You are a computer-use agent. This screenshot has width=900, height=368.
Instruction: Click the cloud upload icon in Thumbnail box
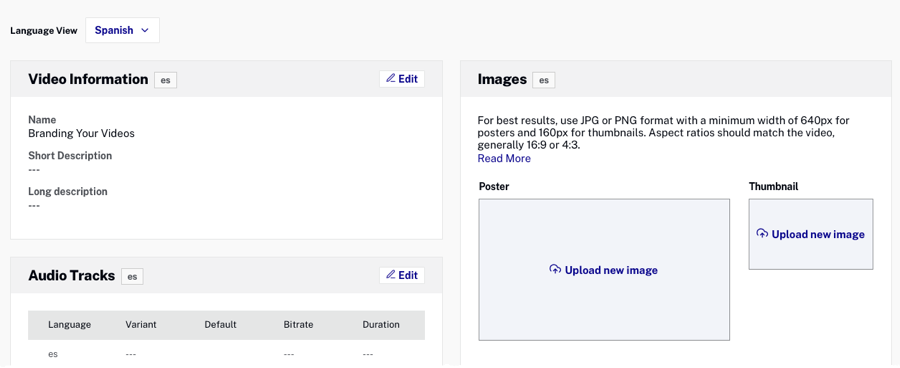tap(762, 234)
